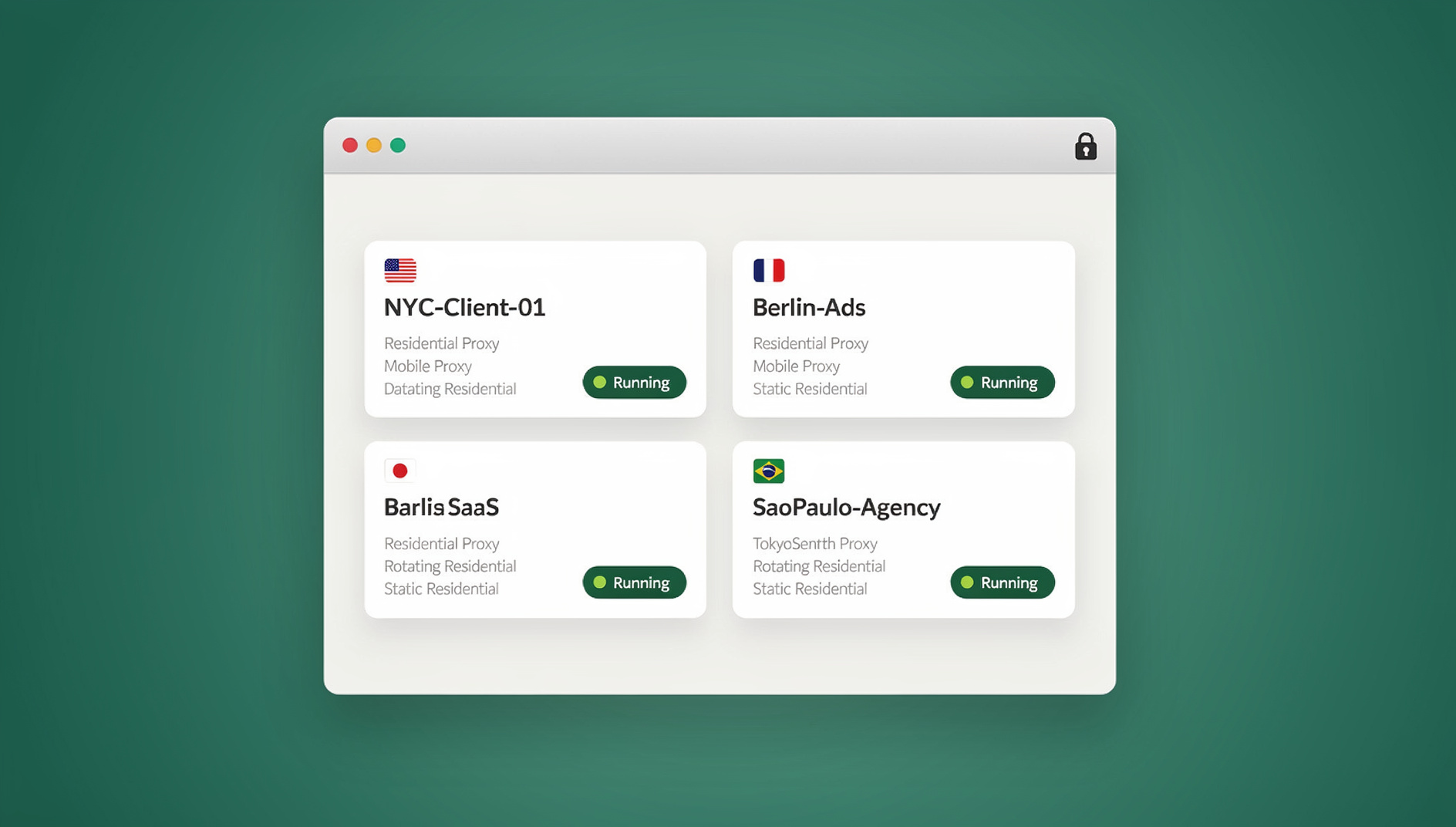This screenshot has height=827, width=1456.
Task: Minimize window with the yellow button
Action: click(374, 145)
